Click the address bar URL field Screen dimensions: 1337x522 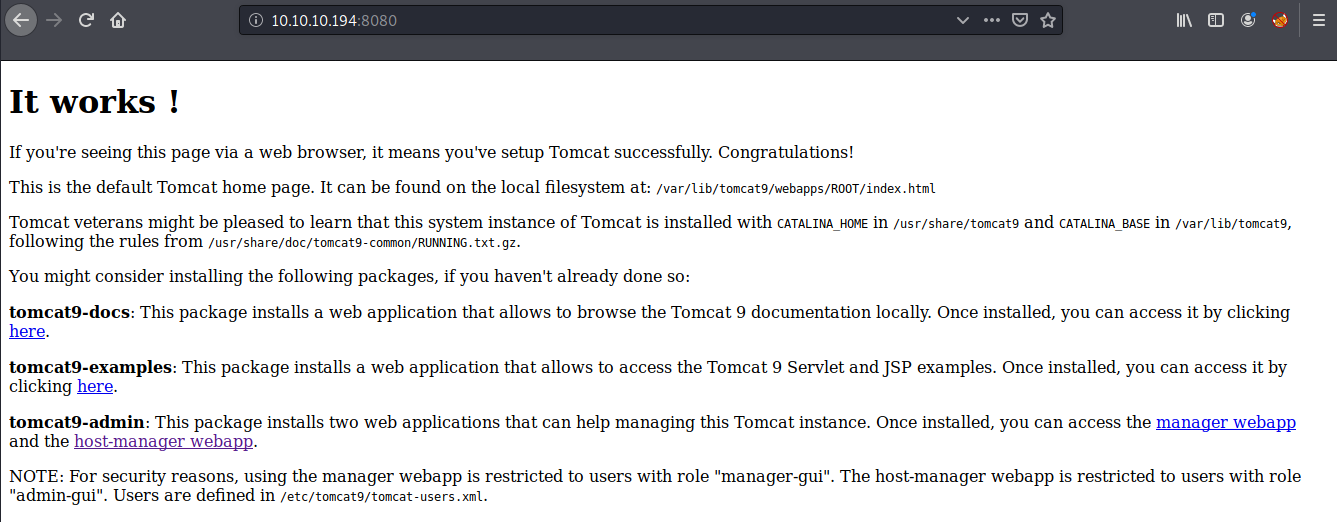tap(600, 20)
